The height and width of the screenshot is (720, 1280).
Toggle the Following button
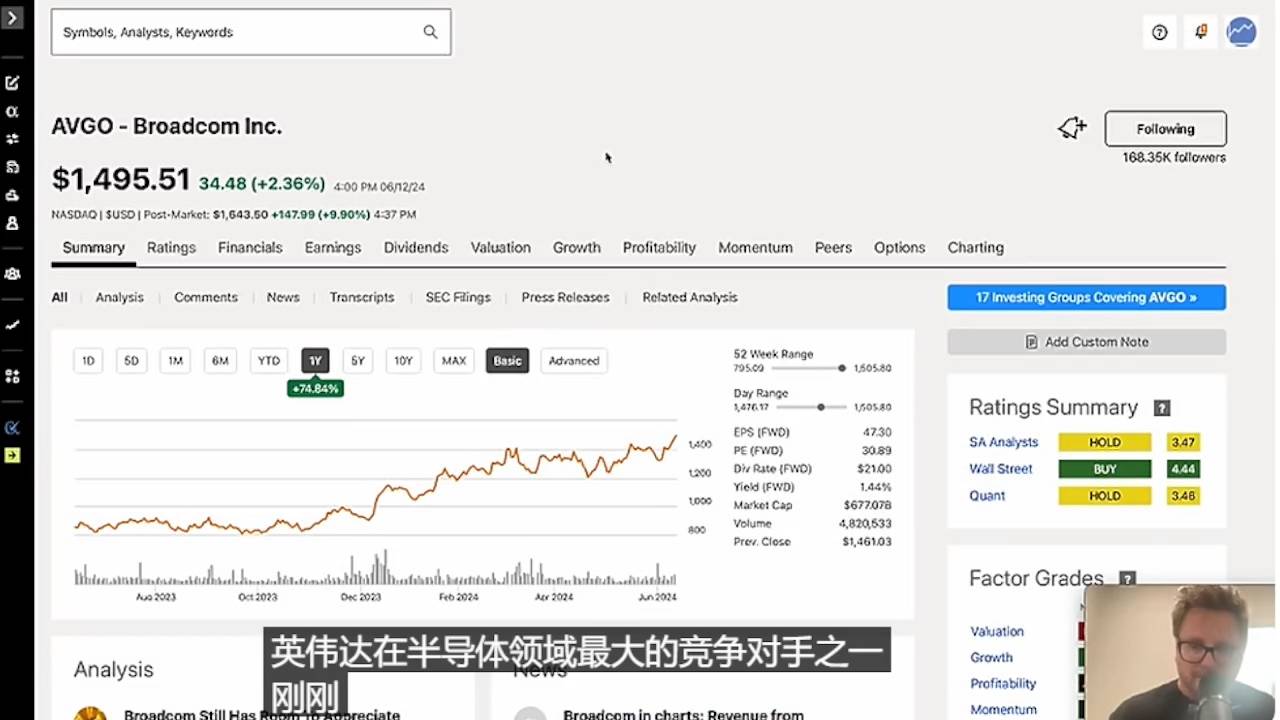point(1165,129)
